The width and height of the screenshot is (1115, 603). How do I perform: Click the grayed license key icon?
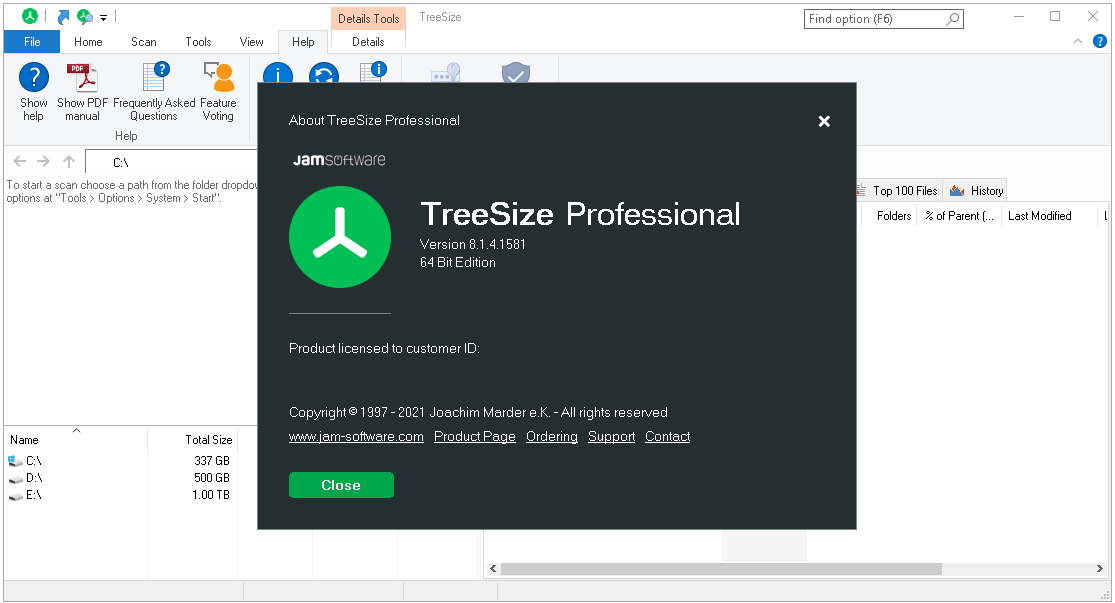(x=446, y=73)
